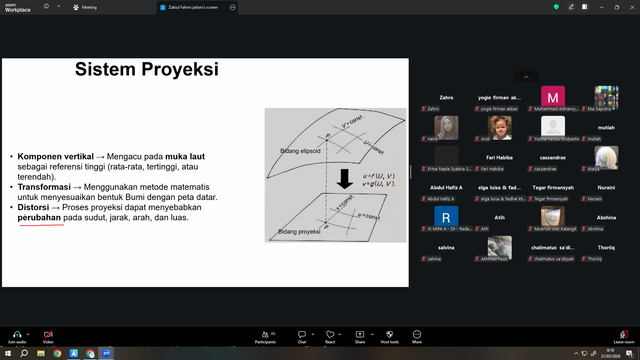Select Tegar firmansyah's participant tile
The image size is (640, 360).
pyautogui.click(x=553, y=188)
